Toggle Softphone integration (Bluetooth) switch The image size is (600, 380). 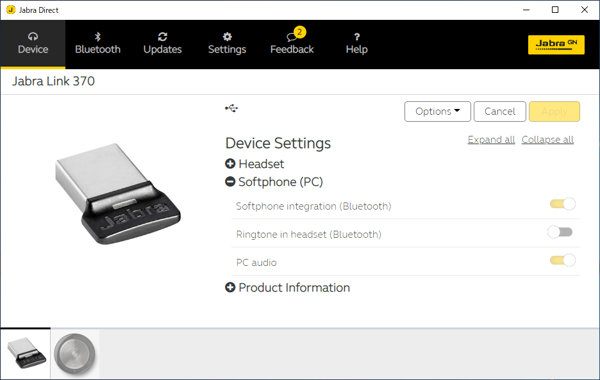pos(562,204)
